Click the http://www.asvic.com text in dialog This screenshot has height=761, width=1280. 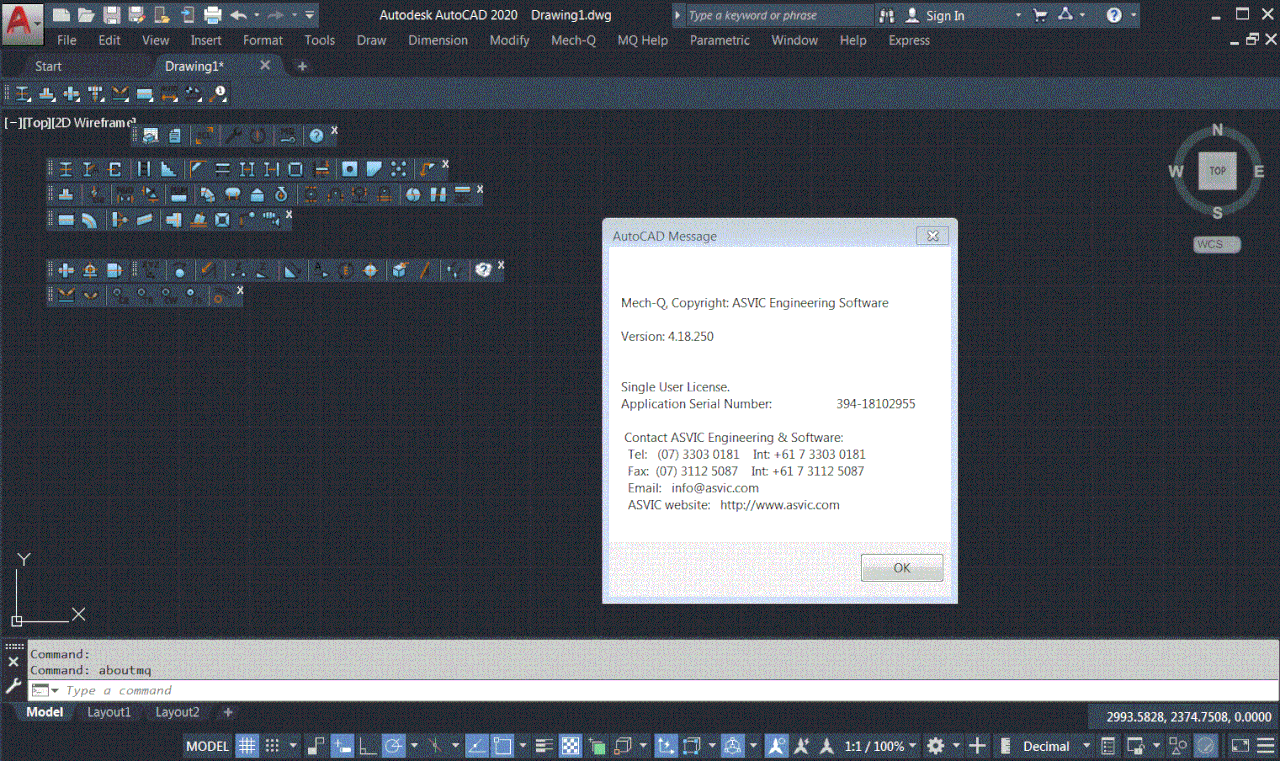[x=779, y=505]
